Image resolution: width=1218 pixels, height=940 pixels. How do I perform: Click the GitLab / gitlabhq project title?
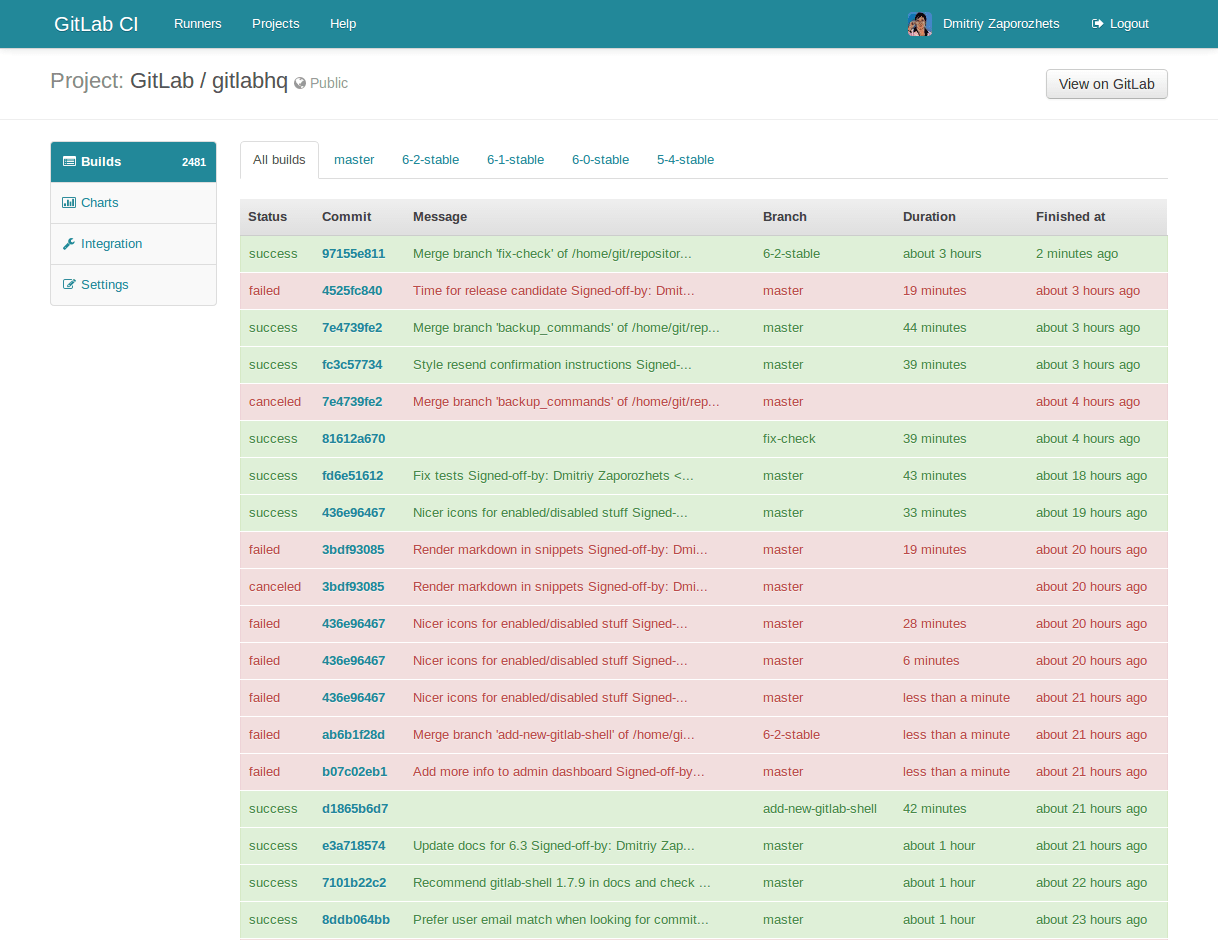(x=209, y=81)
